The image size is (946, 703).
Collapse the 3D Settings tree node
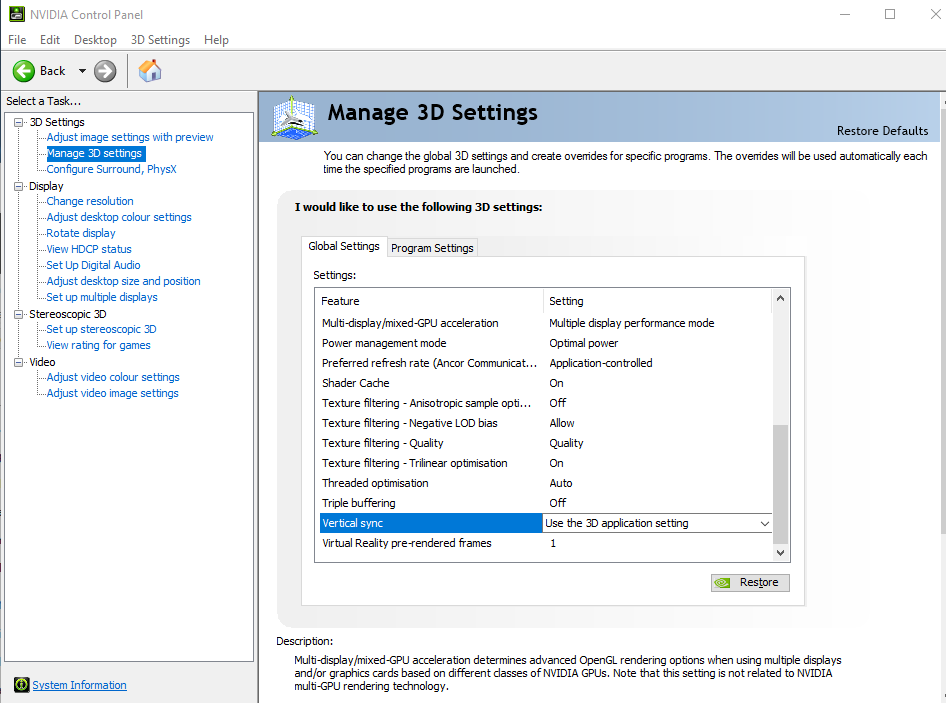(19, 122)
